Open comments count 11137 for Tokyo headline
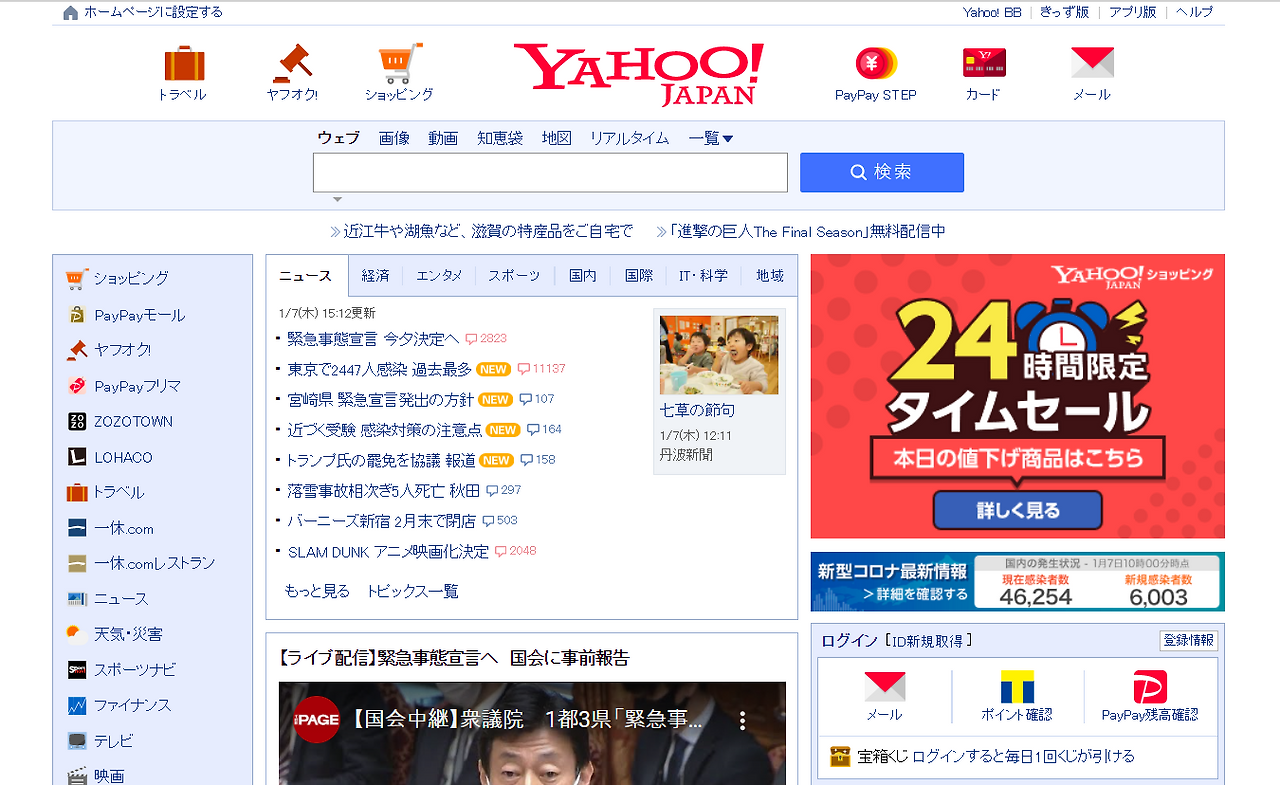1280x785 pixels. pos(541,369)
